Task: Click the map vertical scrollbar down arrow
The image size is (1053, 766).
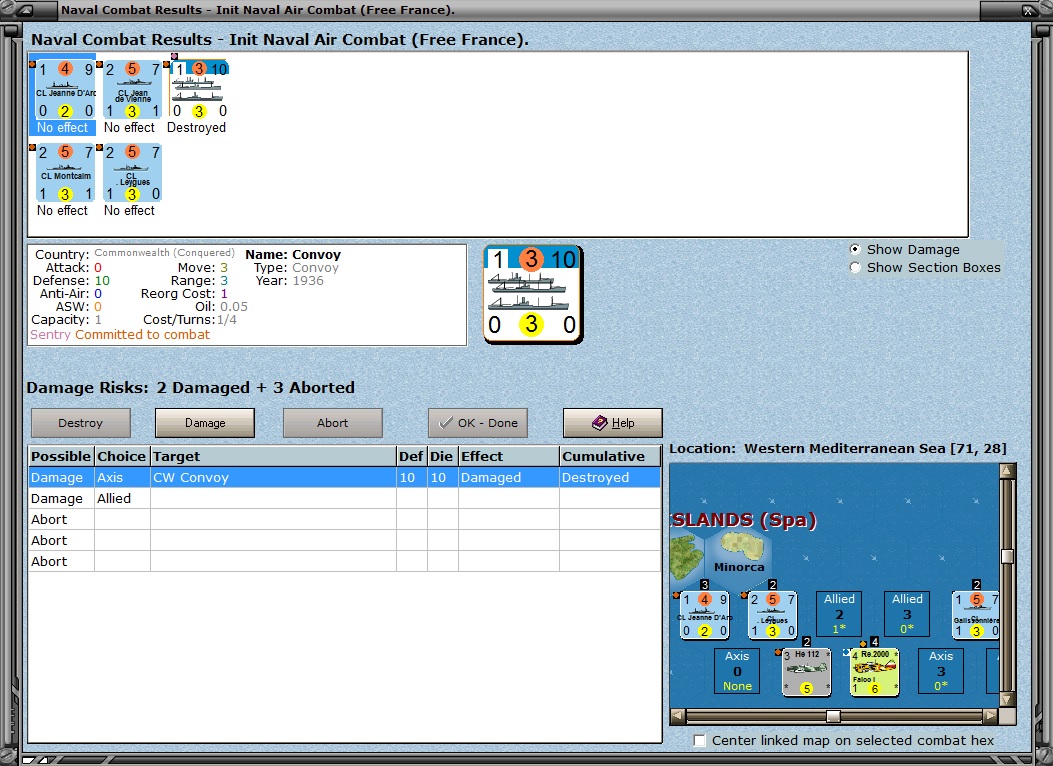Action: (x=1007, y=700)
